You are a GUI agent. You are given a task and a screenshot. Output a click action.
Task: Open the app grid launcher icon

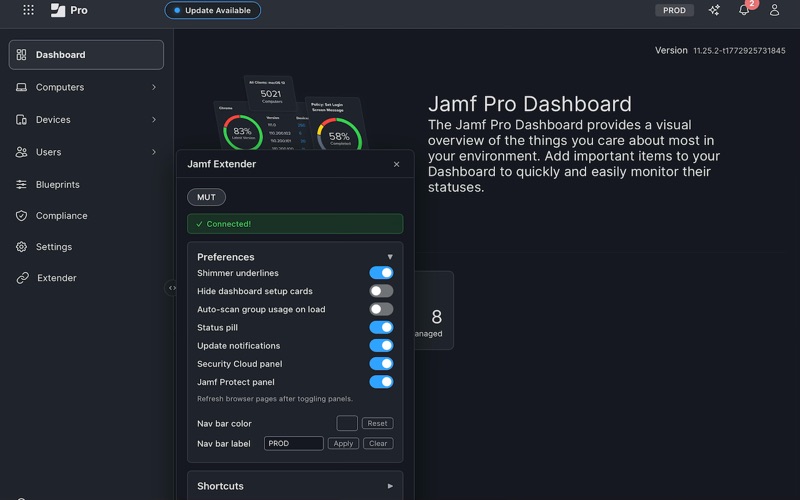(x=29, y=10)
